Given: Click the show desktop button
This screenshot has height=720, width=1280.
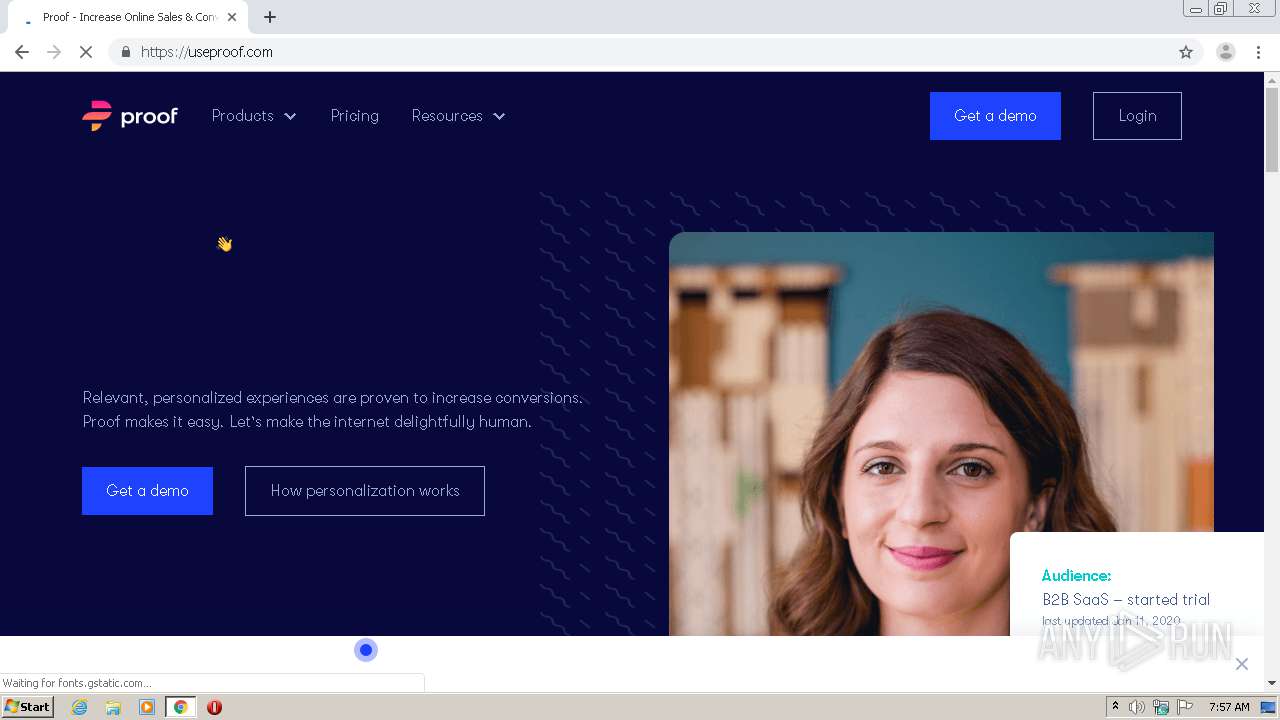Looking at the screenshot, I should point(1268,707).
